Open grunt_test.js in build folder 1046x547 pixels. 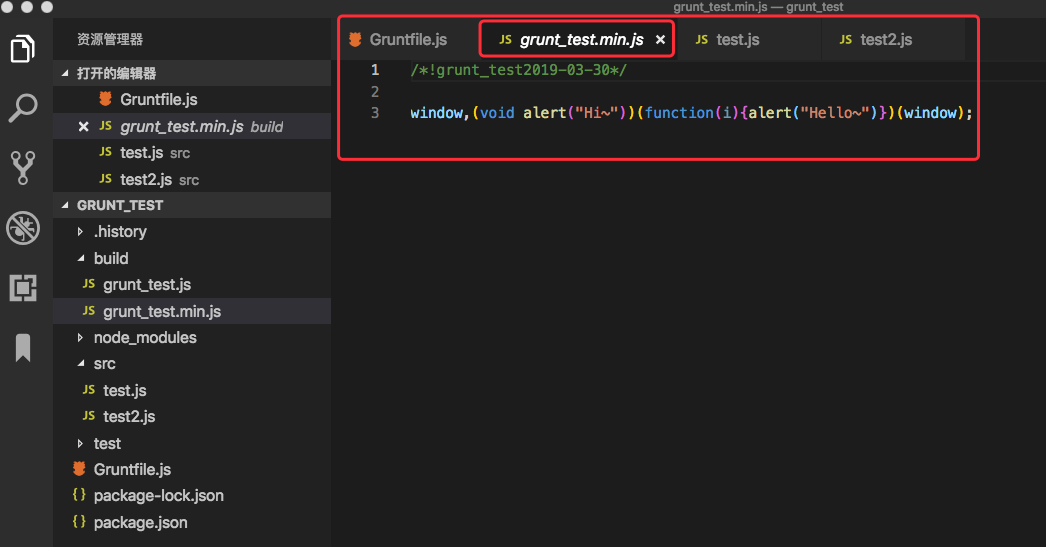(x=192, y=285)
